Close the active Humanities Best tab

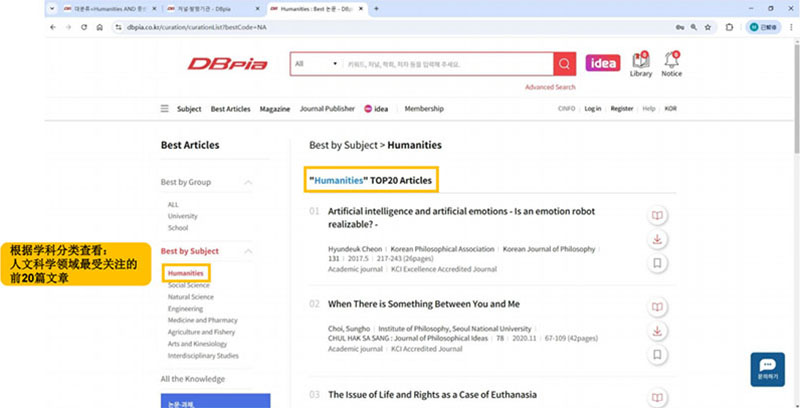click(x=362, y=9)
